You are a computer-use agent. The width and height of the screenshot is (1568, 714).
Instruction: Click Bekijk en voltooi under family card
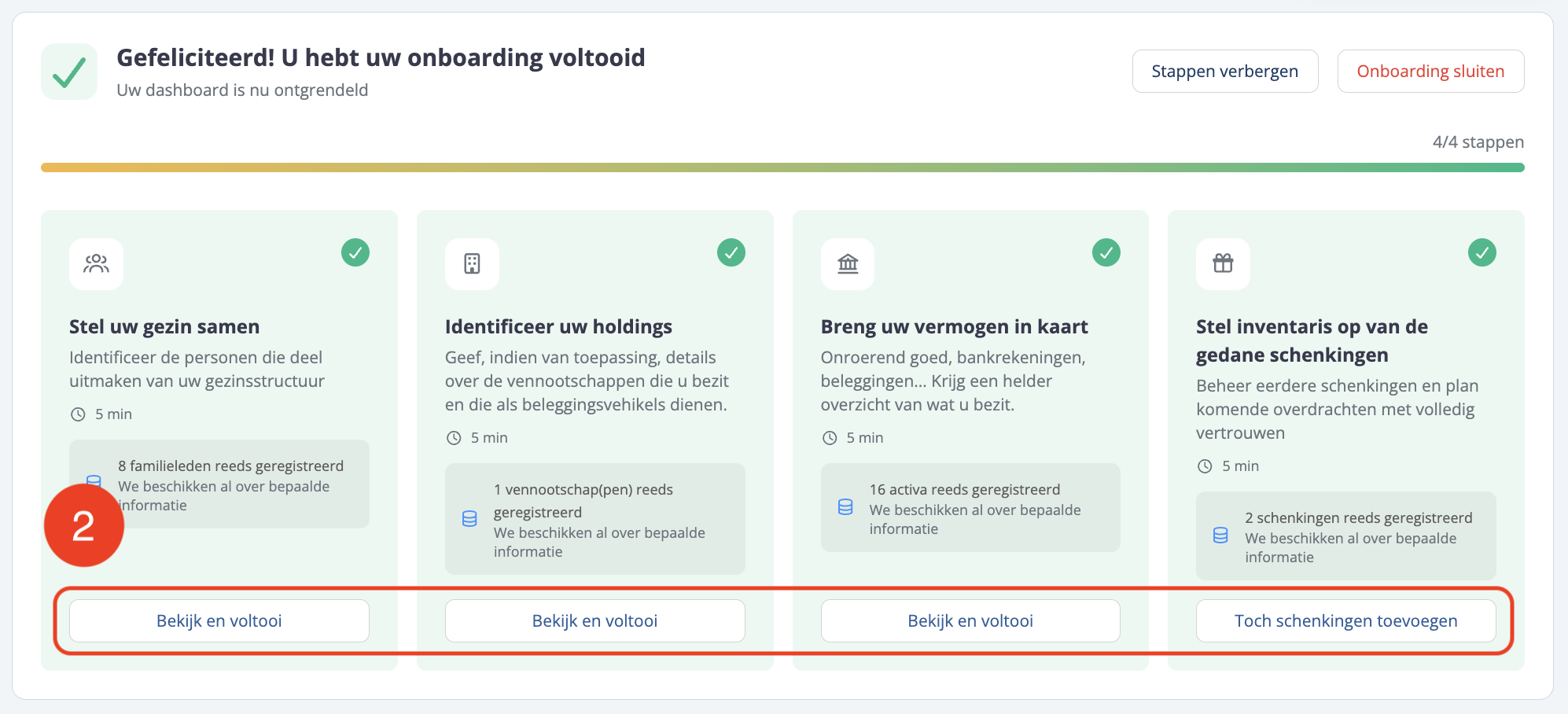pyautogui.click(x=219, y=621)
